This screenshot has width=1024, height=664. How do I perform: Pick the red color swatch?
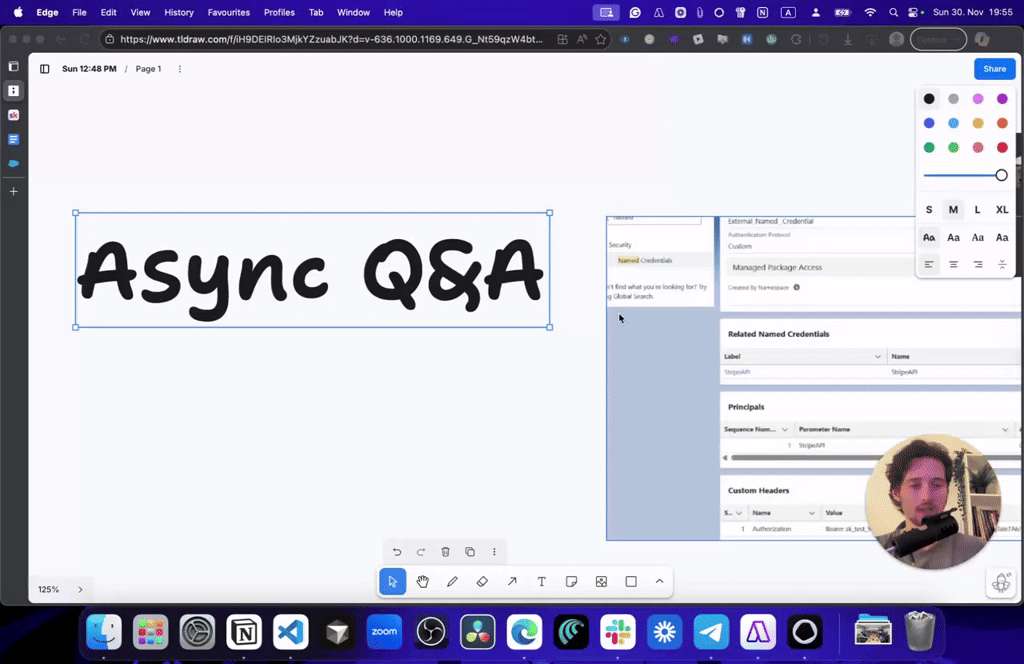[x=1002, y=146]
